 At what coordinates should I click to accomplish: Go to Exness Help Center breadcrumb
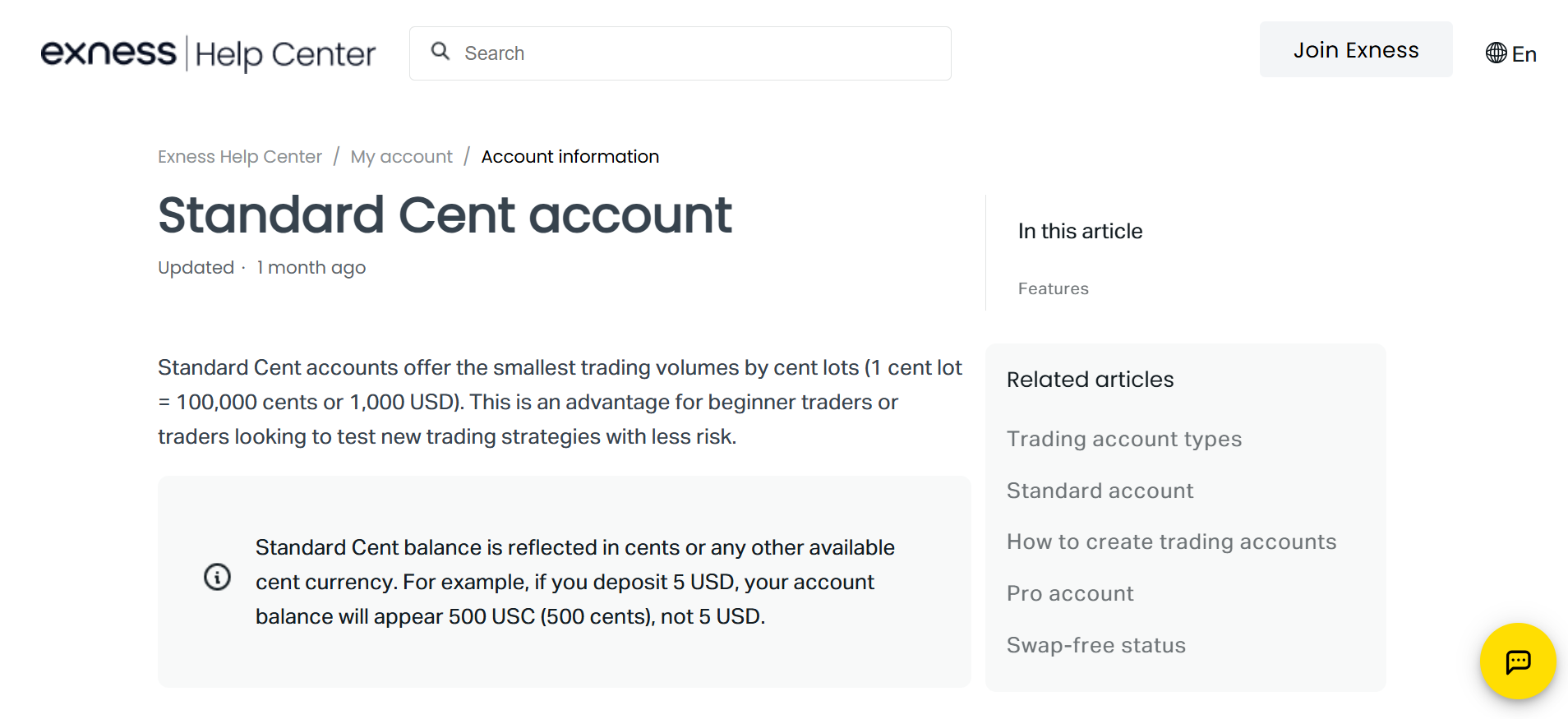click(x=239, y=157)
